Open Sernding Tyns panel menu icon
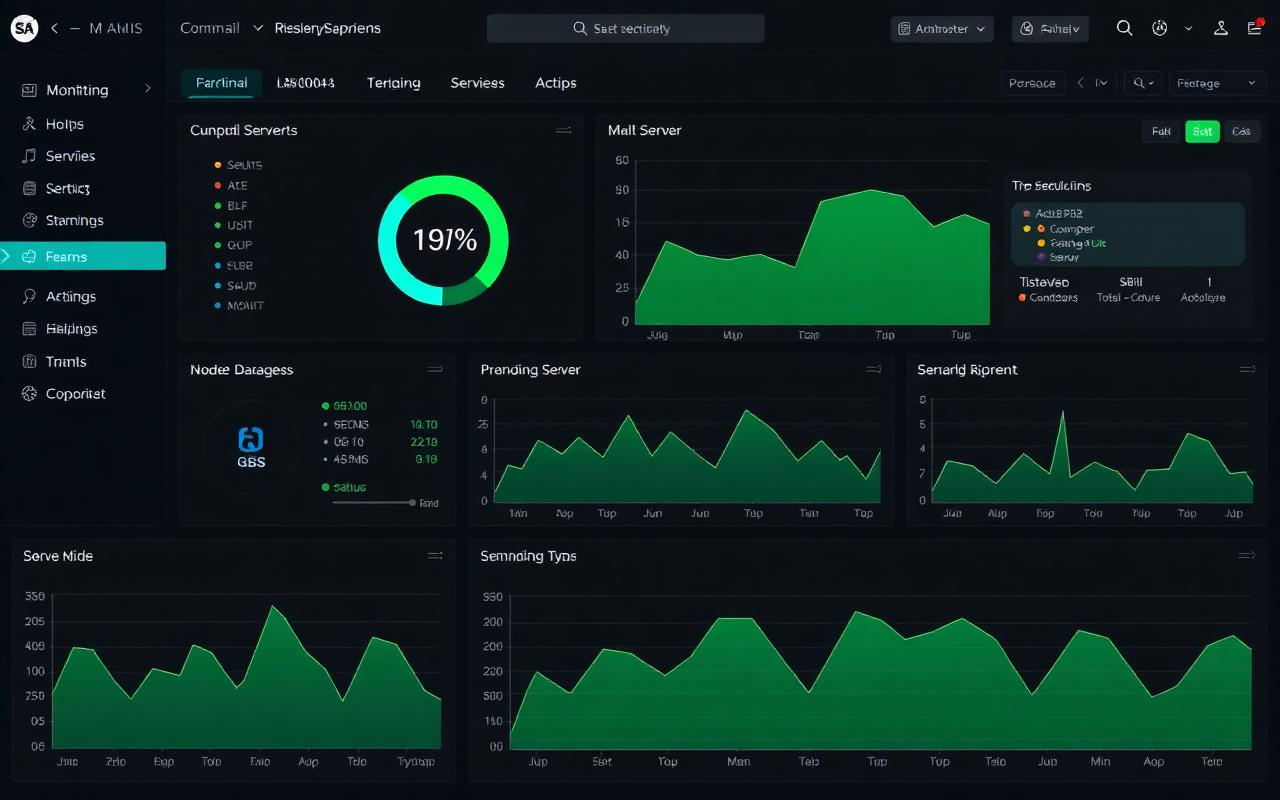 (x=1247, y=555)
